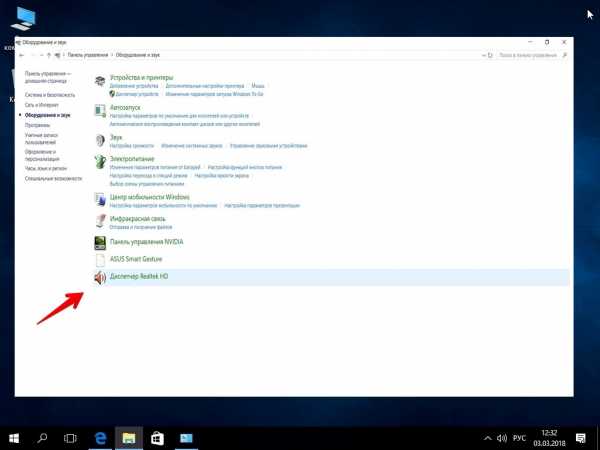Open the Windows Start menu

(14, 438)
